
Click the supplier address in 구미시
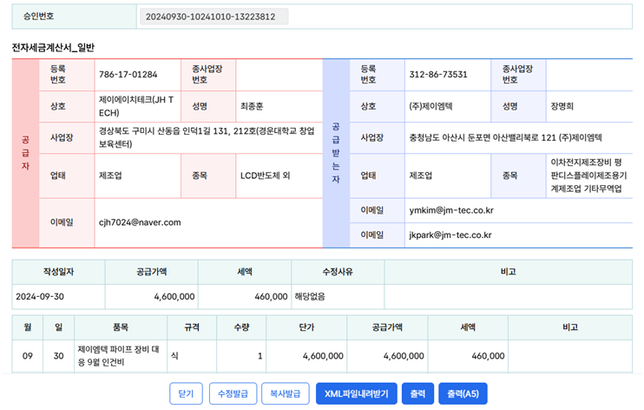(x=206, y=137)
